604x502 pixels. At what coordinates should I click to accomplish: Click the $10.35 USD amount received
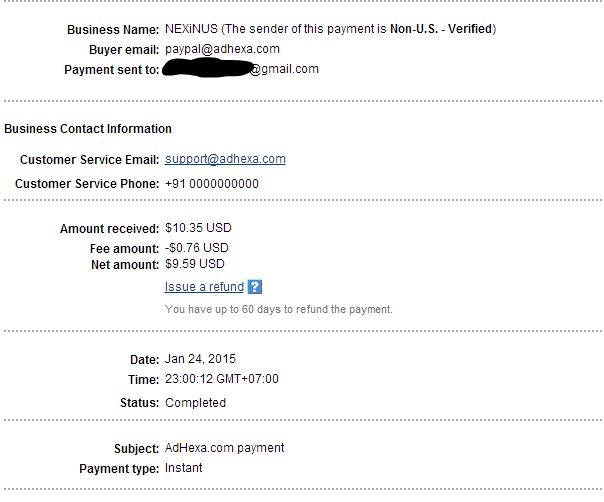(198, 228)
